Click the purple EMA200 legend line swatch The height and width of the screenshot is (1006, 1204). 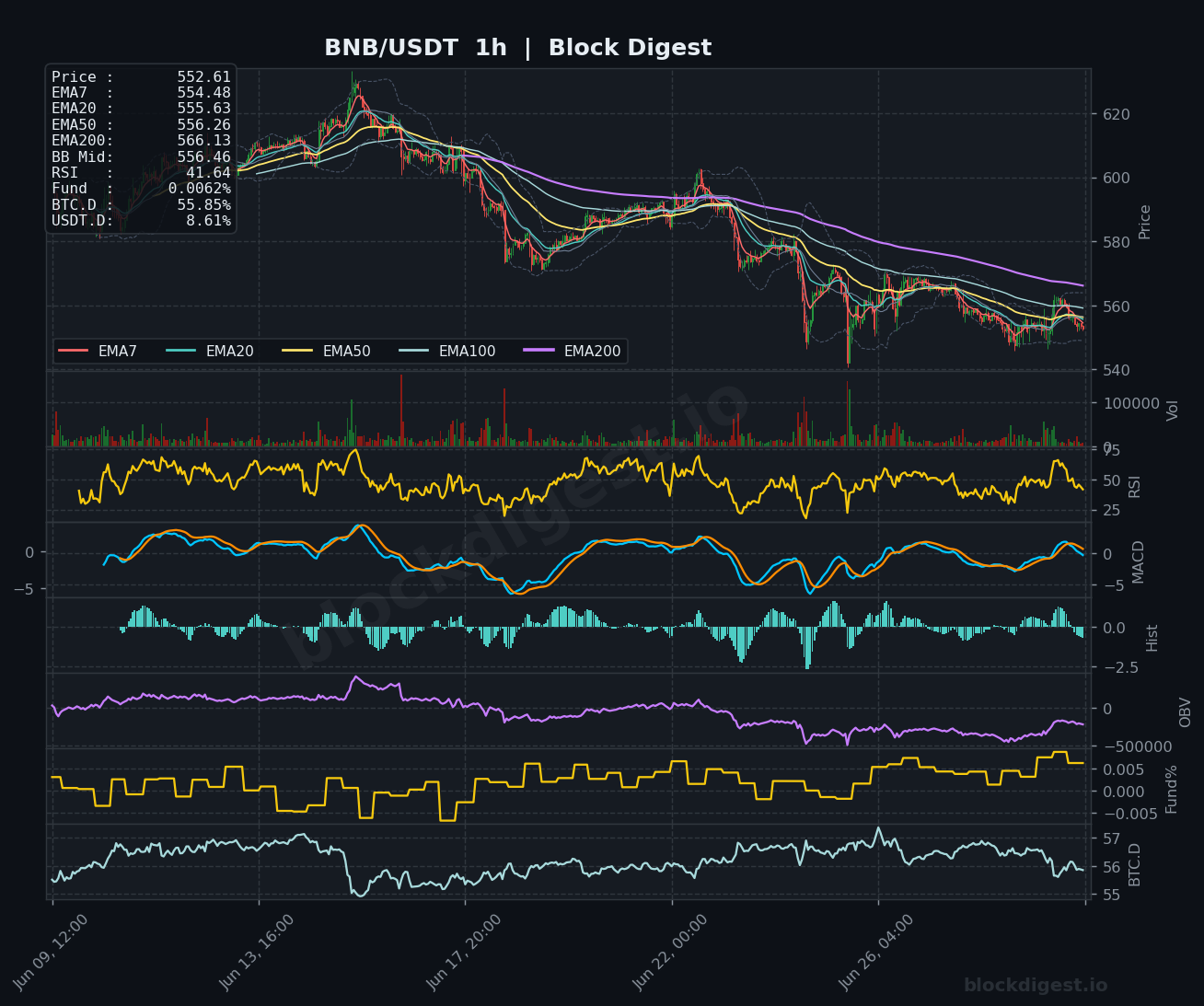pyautogui.click(x=538, y=351)
